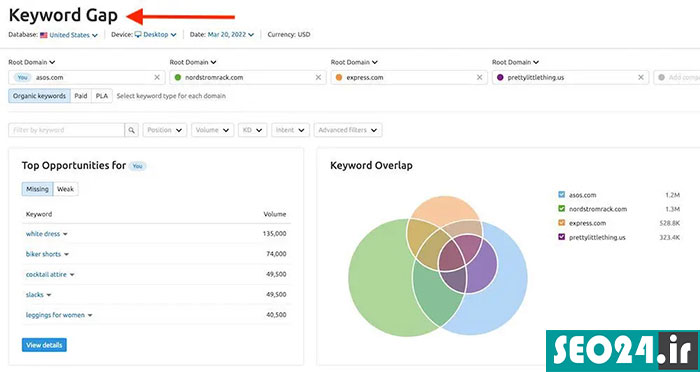This screenshot has width=700, height=372.
Task: Select the PLA keyword type tab
Action: pyautogui.click(x=102, y=96)
